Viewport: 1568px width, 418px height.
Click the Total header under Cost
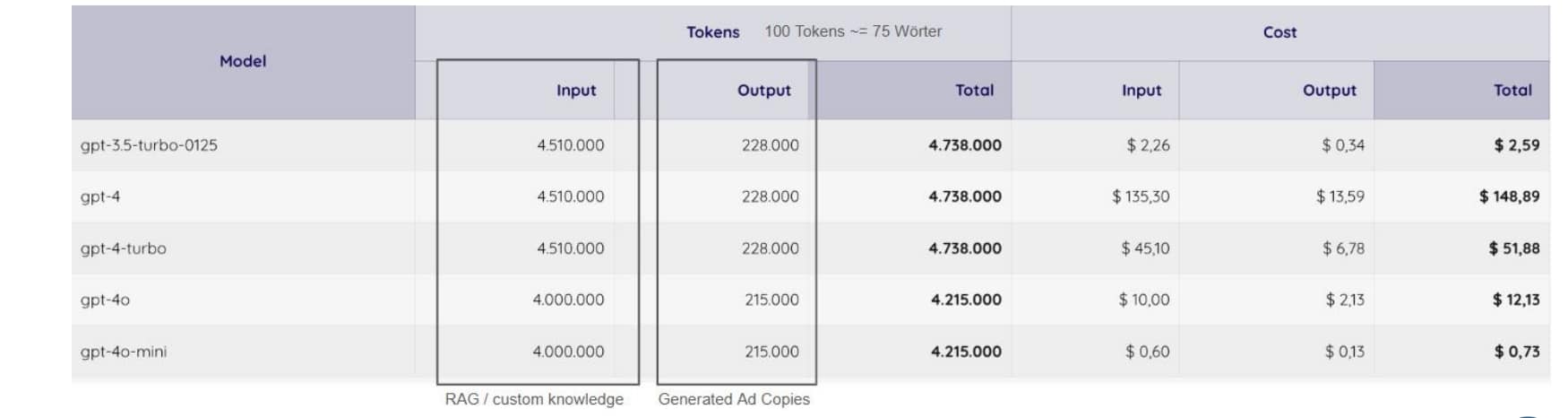(x=1512, y=91)
